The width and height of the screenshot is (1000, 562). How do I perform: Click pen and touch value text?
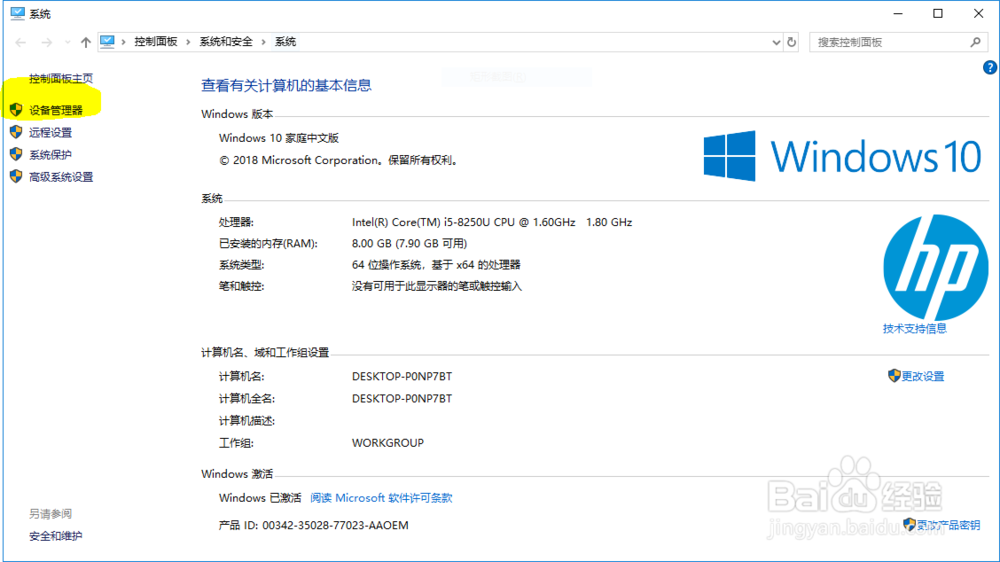pos(437,286)
